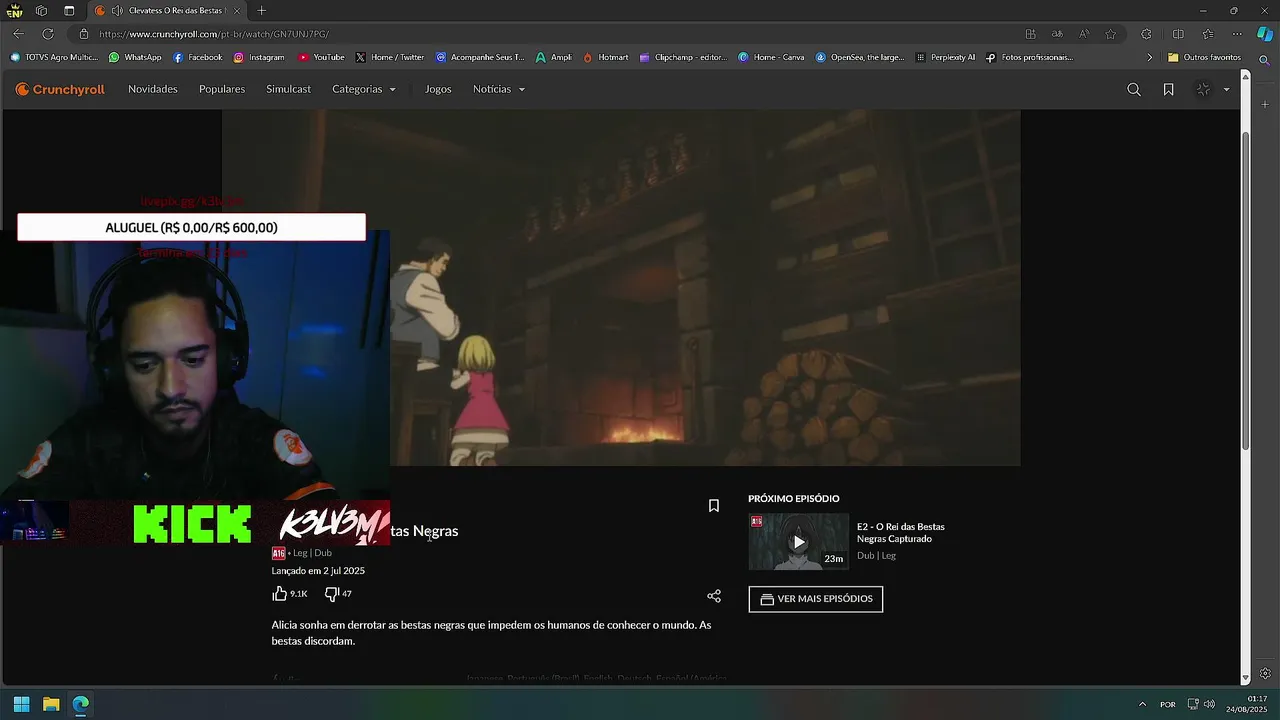Open the WhatsApp bookmark
The image size is (1280, 720).
[135, 58]
